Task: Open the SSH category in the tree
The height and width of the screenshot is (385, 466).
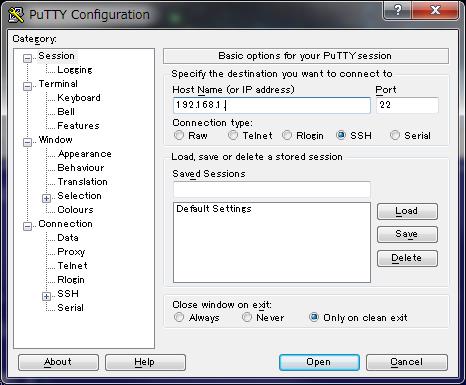Action: tap(68, 294)
